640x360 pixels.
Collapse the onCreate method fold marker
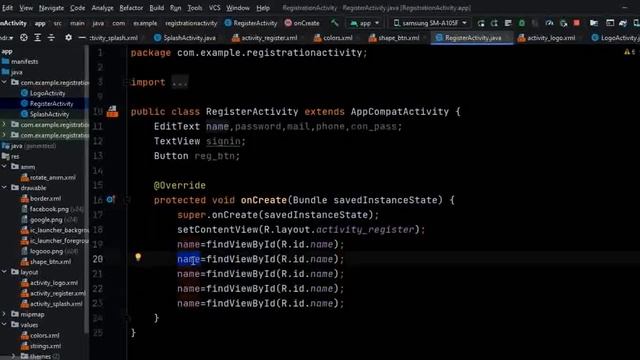coord(127,200)
